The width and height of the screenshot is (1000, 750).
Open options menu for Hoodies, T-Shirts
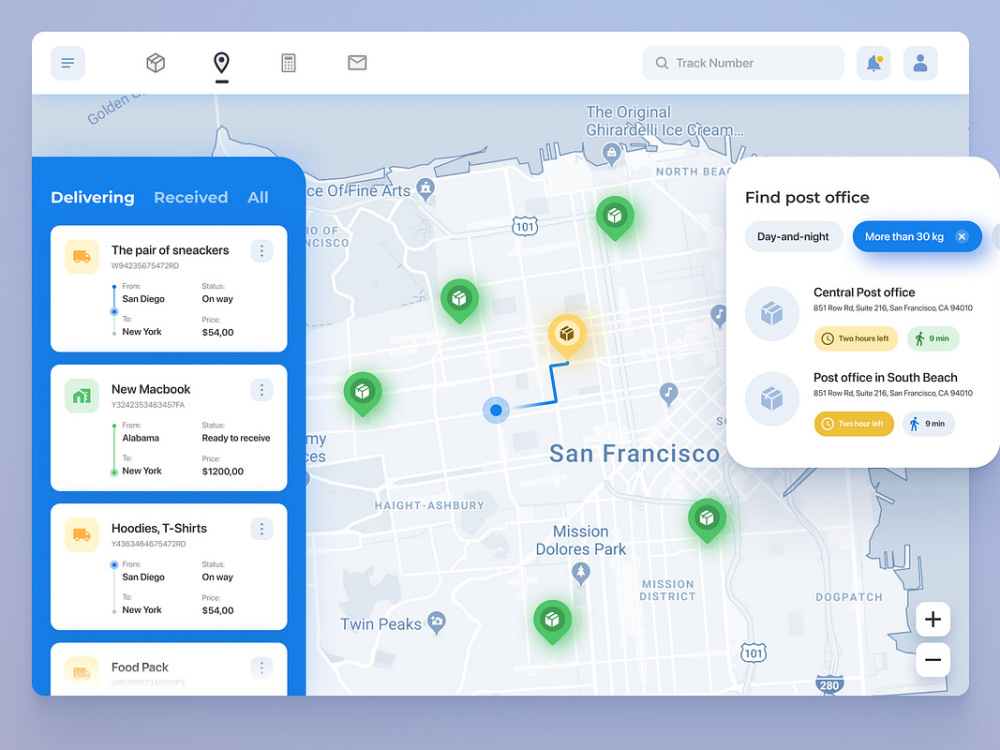point(261,529)
